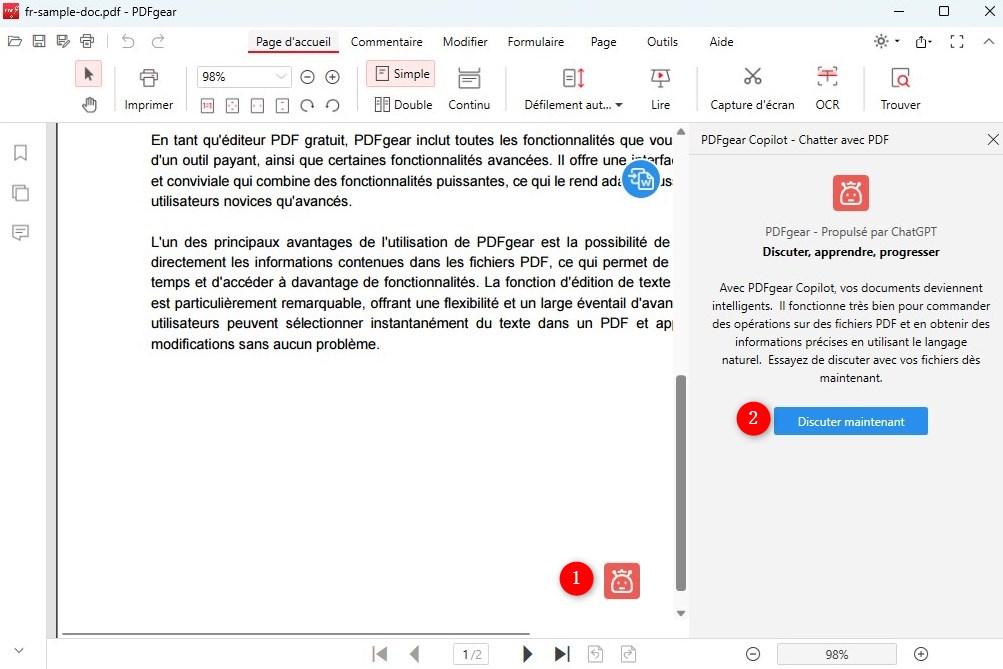The width and height of the screenshot is (1003, 669).
Task: Open the comments sidebar panel
Action: point(20,232)
